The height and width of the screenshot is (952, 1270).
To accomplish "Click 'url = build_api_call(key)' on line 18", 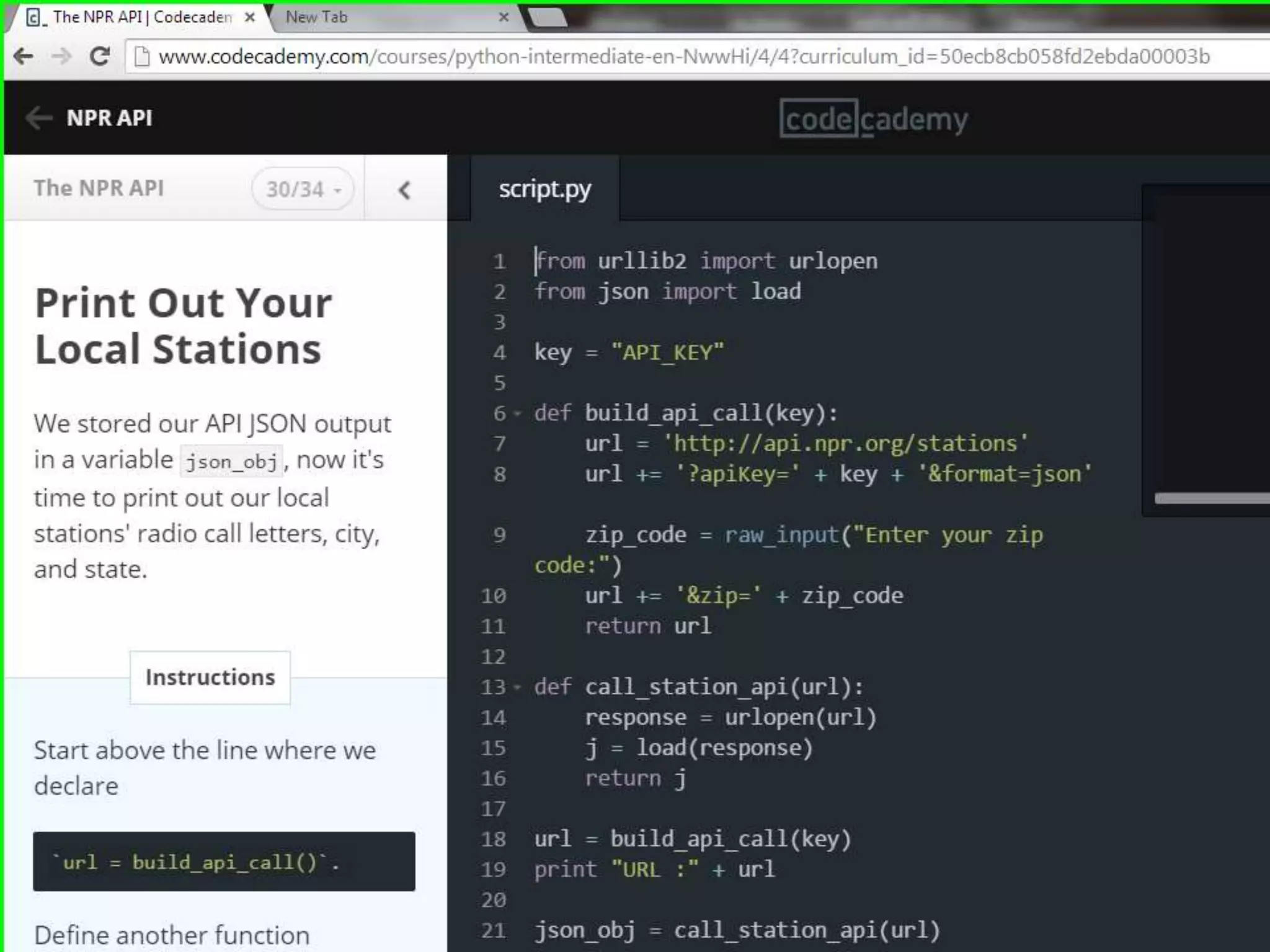I will pyautogui.click(x=693, y=839).
